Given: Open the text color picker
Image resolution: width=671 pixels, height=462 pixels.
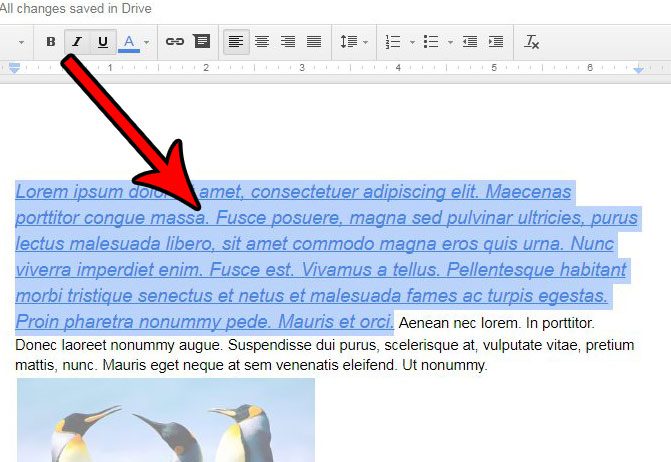Looking at the screenshot, I should (129, 42).
